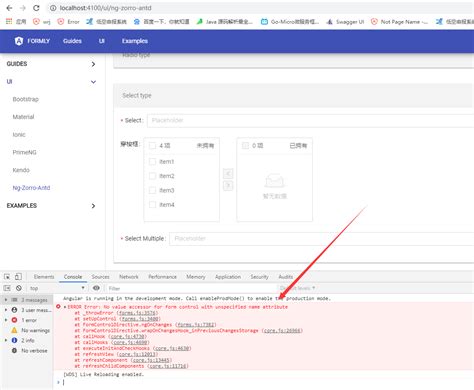Image resolution: width=474 pixels, height=390 pixels.
Task: Open the apps grid bookmark icon
Action: click(9, 22)
